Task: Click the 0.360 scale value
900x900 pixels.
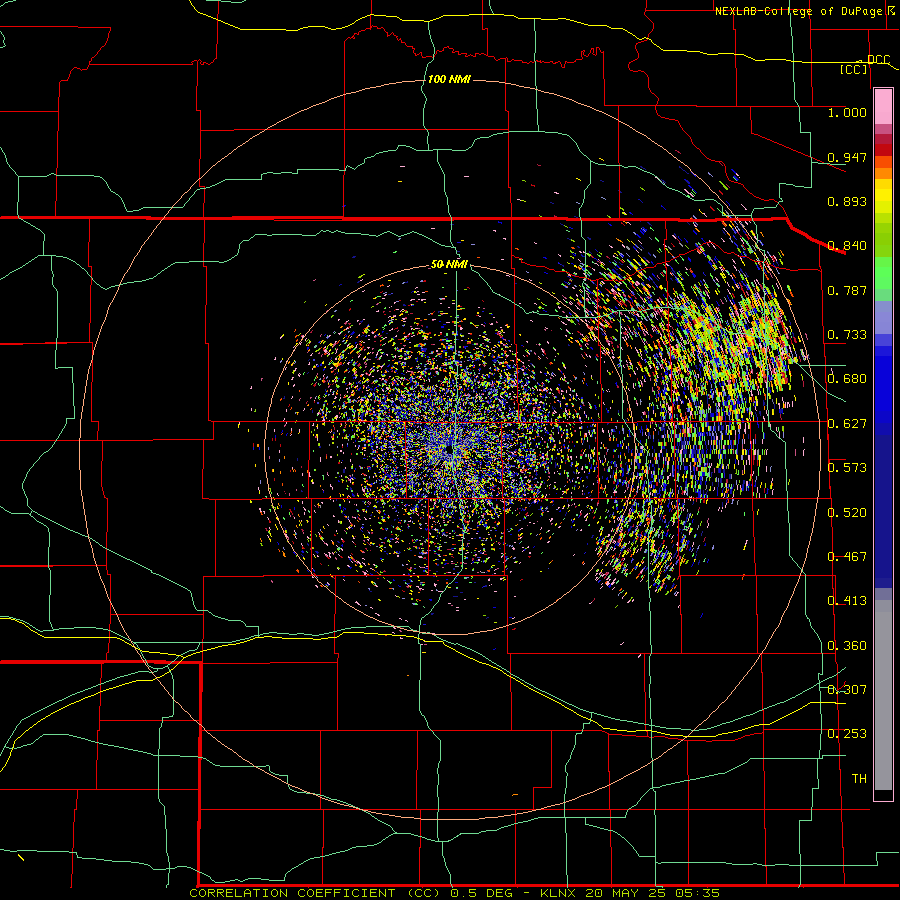Action: coord(847,646)
